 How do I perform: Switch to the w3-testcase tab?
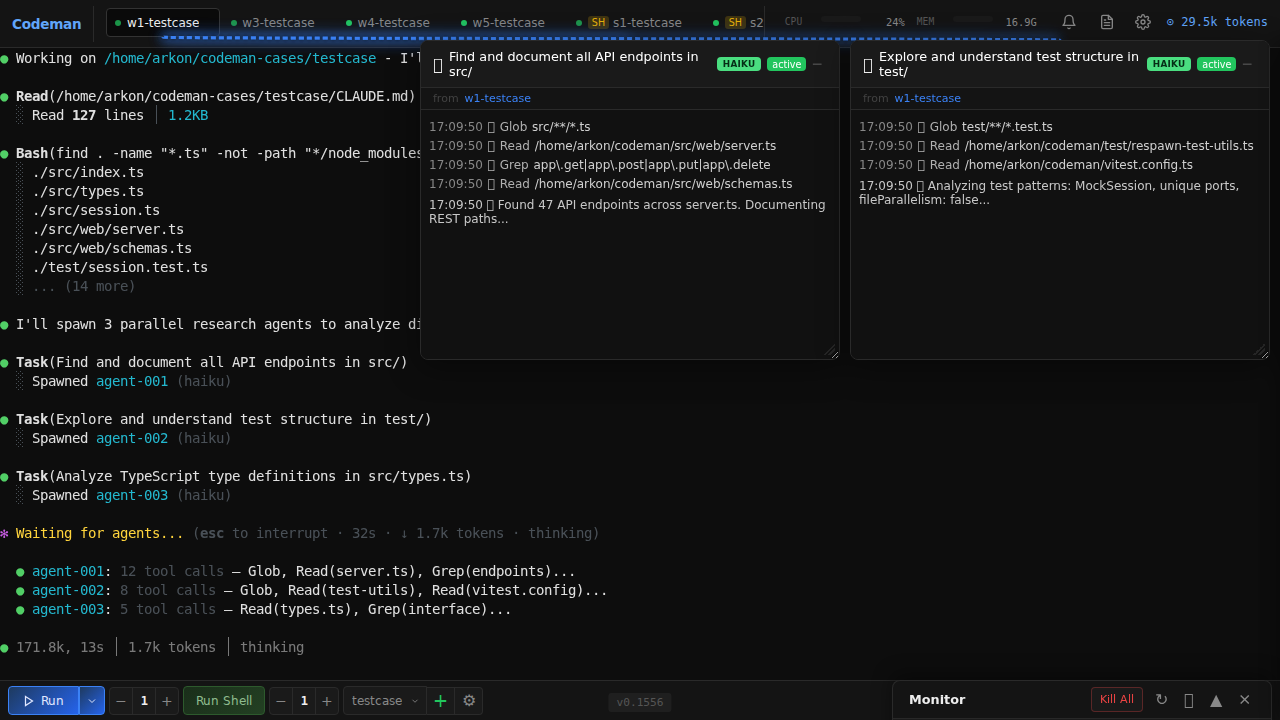point(277,21)
